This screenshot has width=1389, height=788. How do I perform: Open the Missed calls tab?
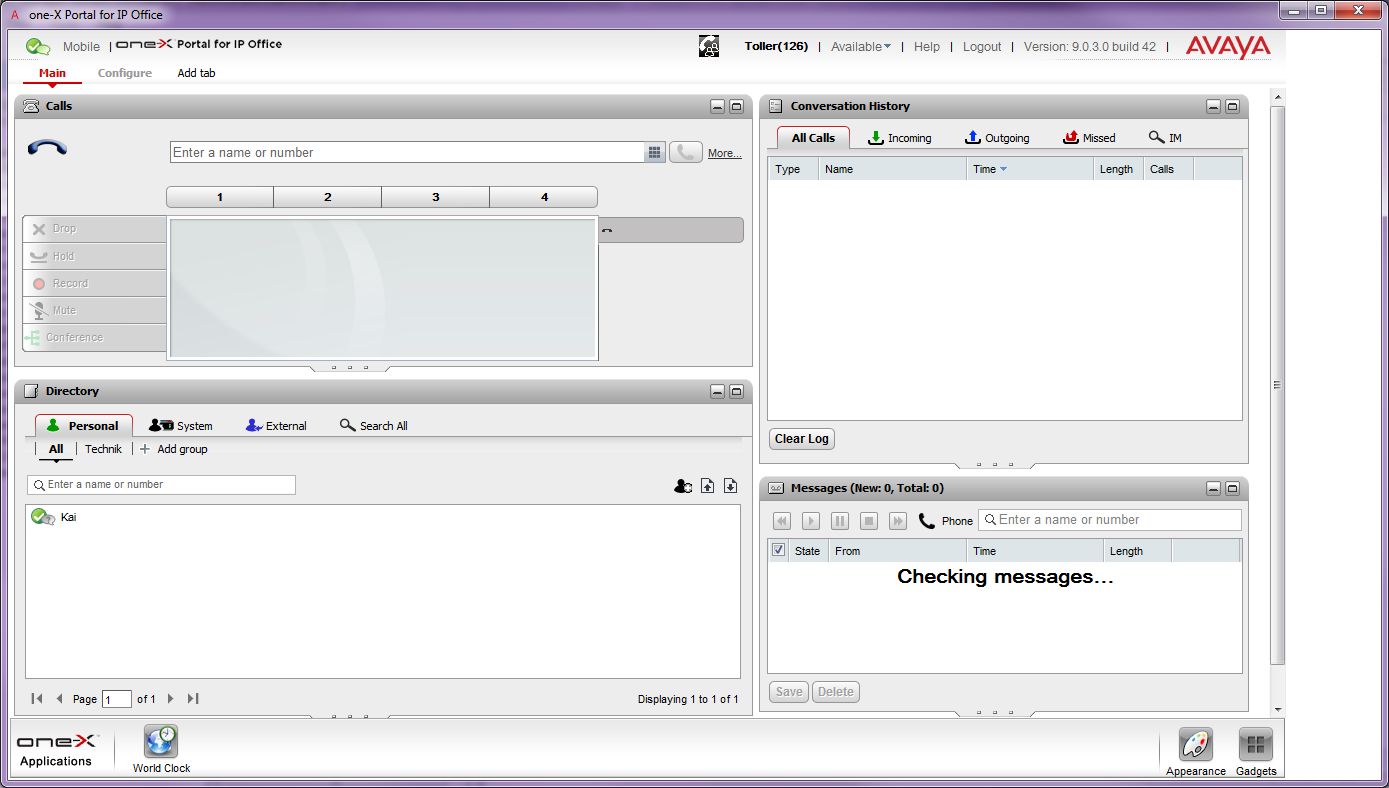point(1089,138)
